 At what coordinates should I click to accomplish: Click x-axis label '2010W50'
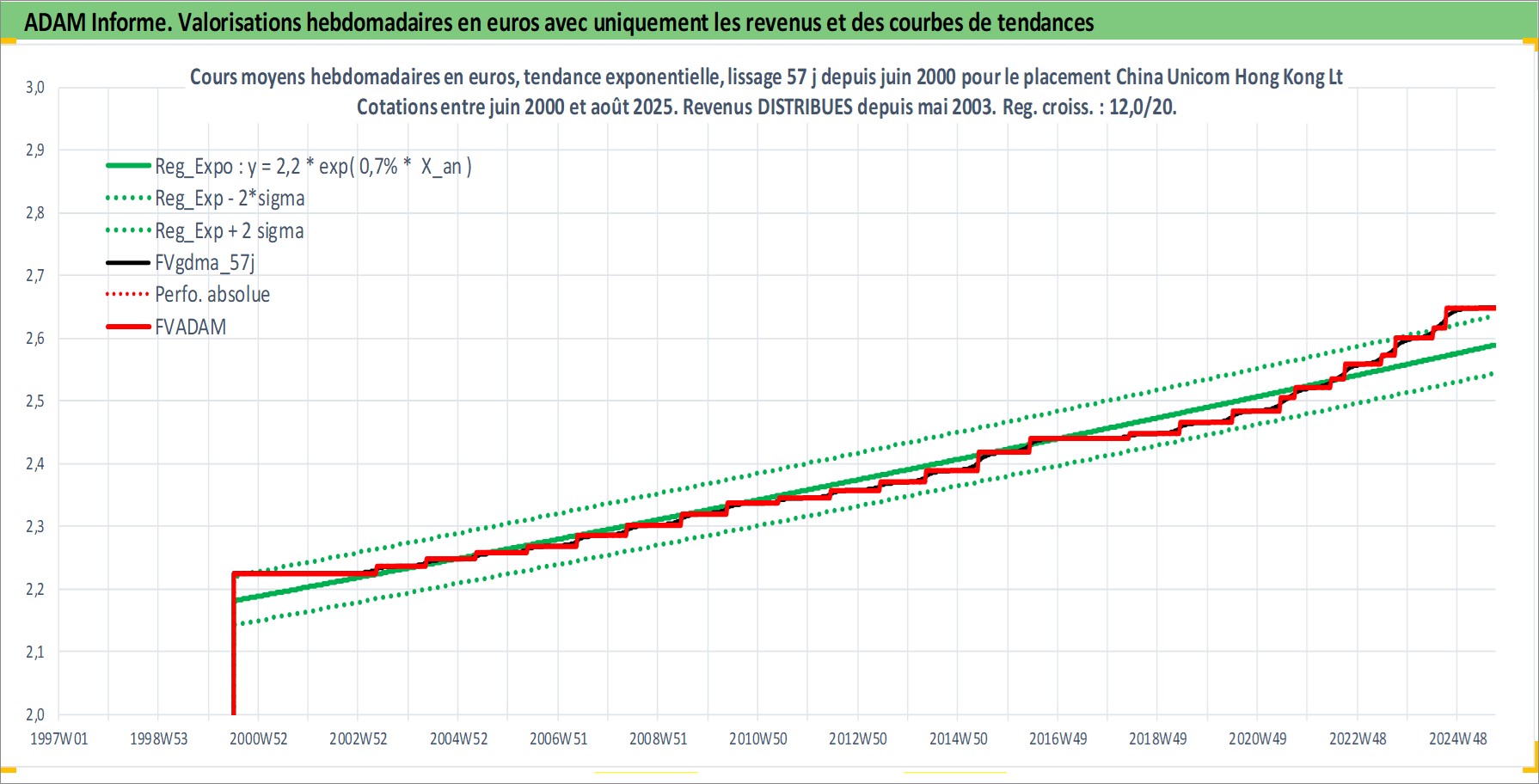pyautogui.click(x=757, y=739)
